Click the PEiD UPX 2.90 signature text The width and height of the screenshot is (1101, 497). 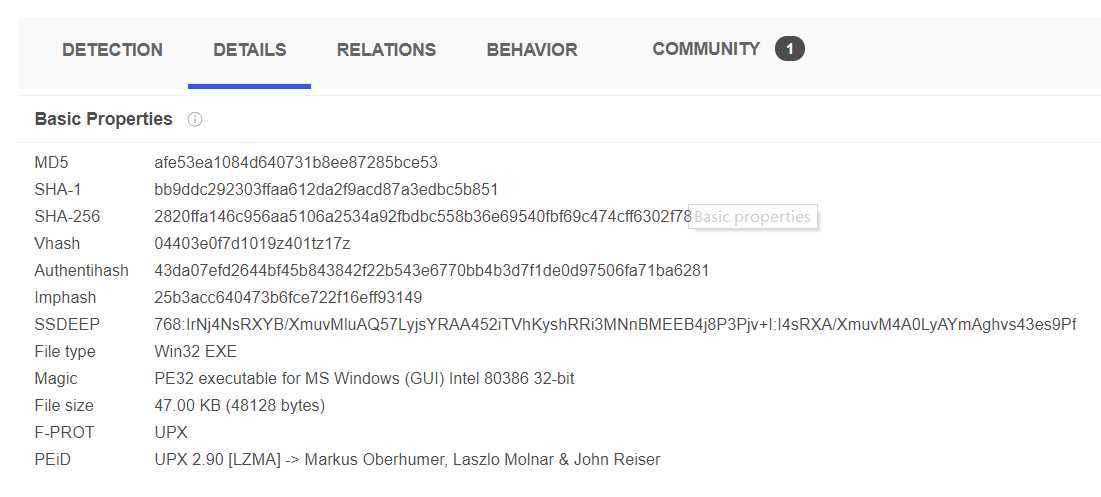[407, 460]
